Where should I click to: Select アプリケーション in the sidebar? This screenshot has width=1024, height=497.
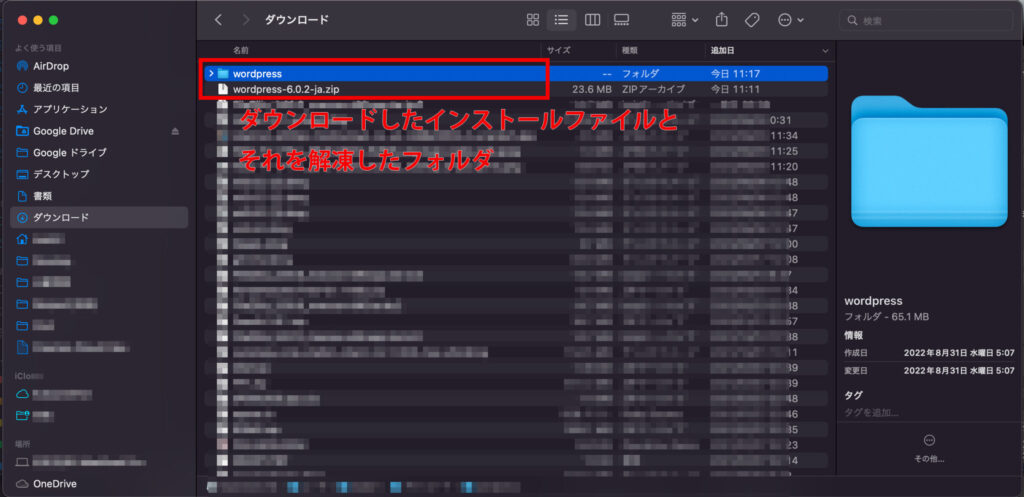70,109
